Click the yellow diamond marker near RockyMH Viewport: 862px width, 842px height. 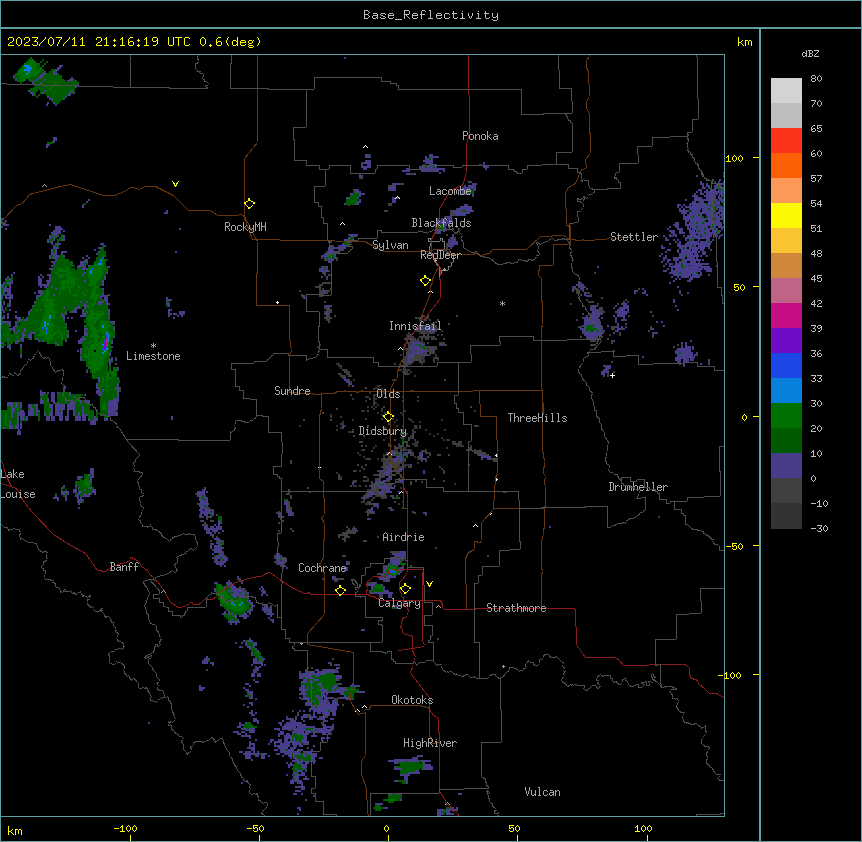point(249,204)
